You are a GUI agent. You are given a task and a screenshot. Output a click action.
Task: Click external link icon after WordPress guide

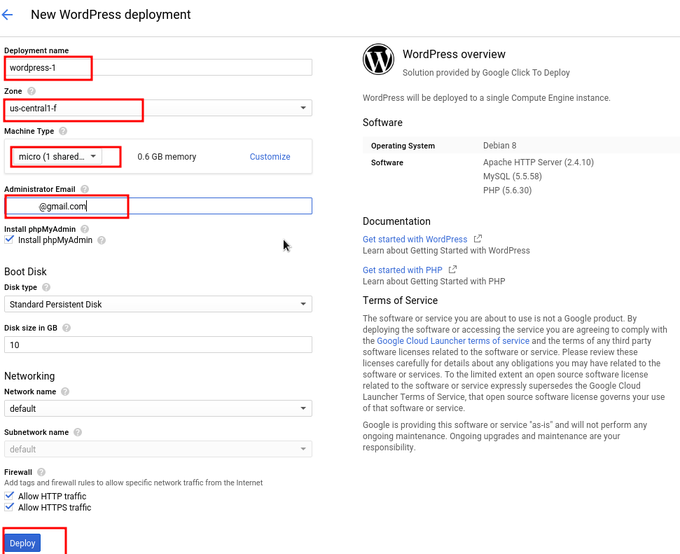477,239
